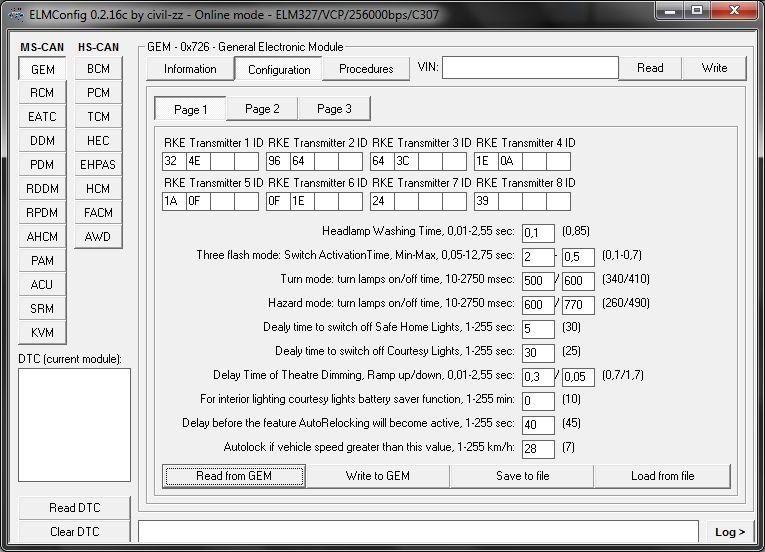This screenshot has height=552, width=765.
Task: Click the VIN input field
Action: click(530, 68)
